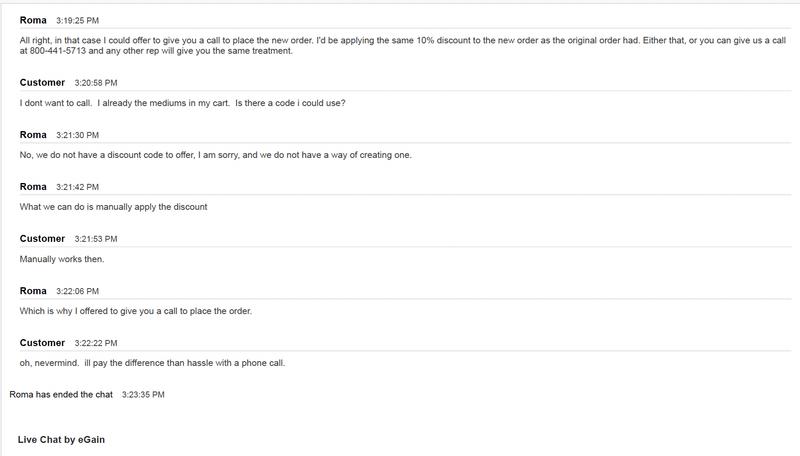
Task: Click Roma's name at 3:19:25 PM
Action: (33, 20)
